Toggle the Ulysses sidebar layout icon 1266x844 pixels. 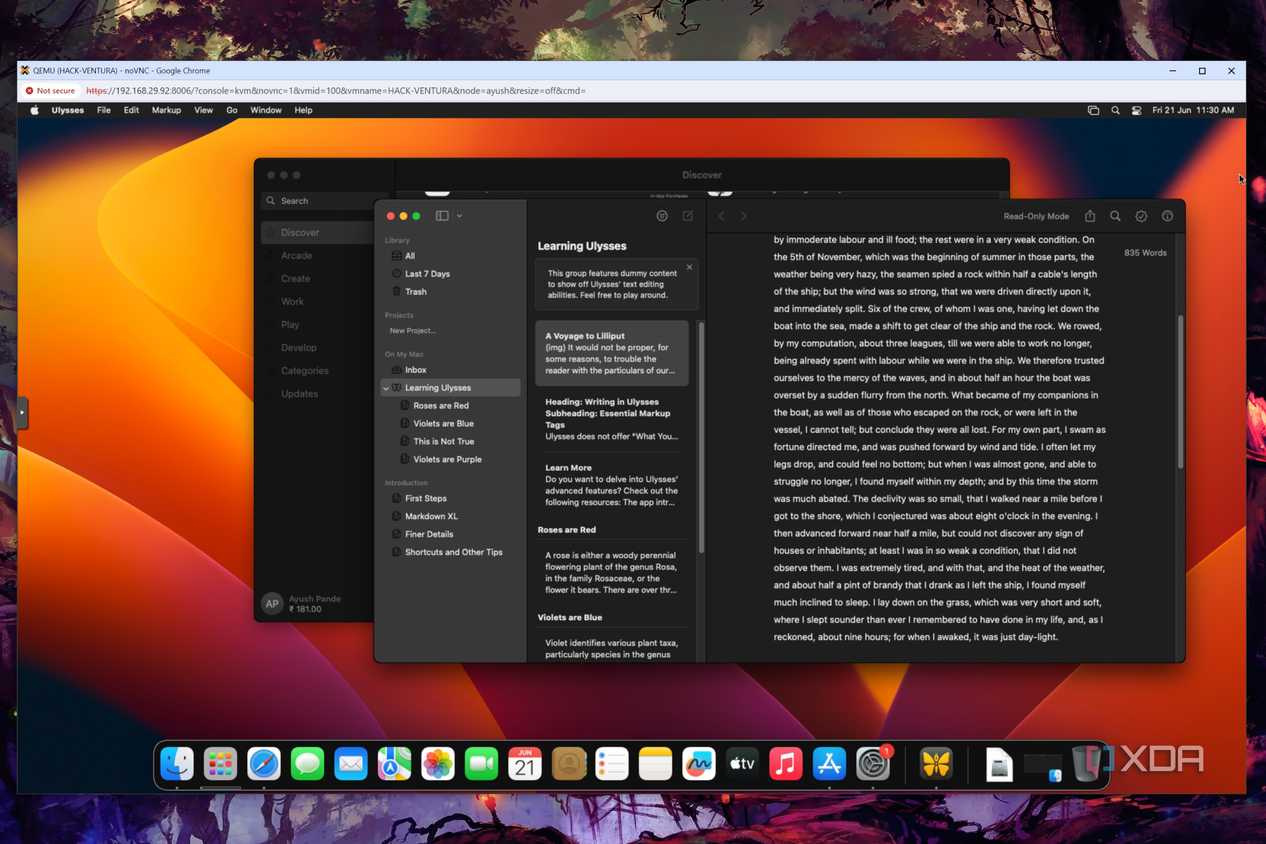[442, 216]
